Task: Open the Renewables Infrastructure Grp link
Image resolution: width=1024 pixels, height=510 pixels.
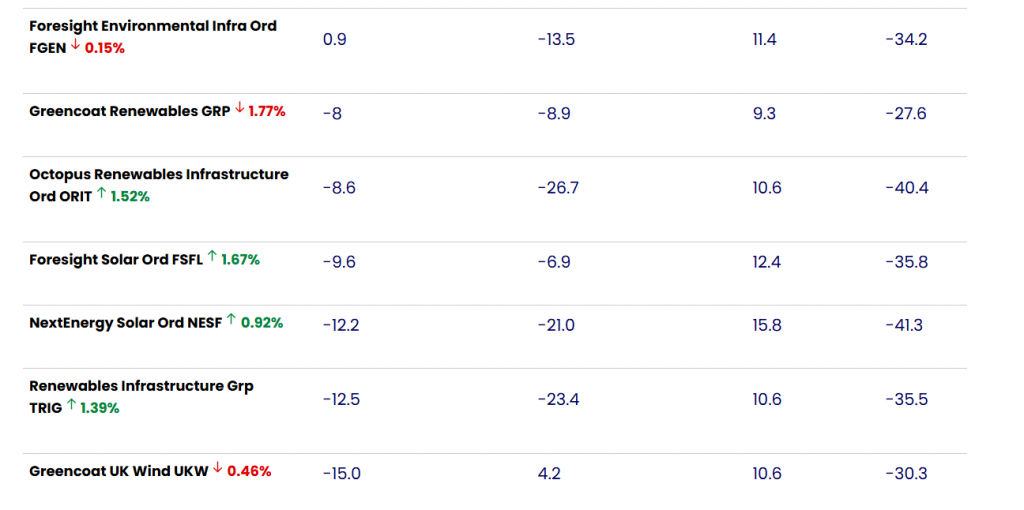Action: point(141,386)
